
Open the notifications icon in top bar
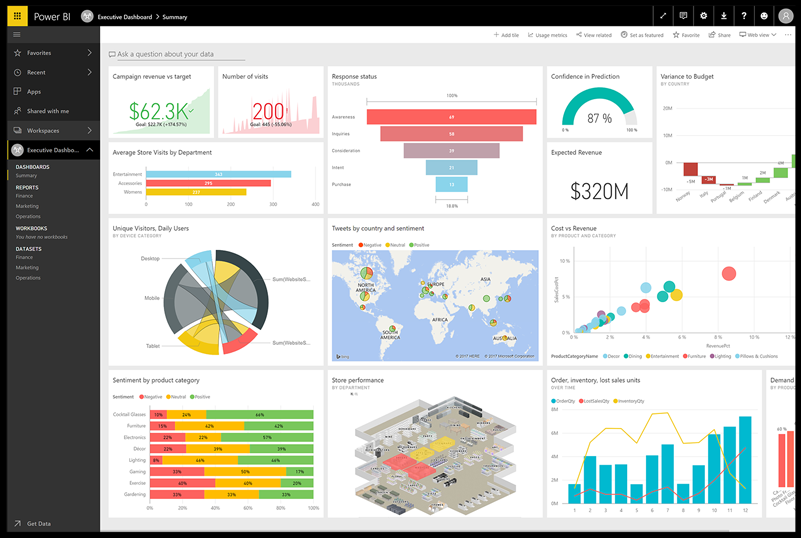(x=683, y=16)
